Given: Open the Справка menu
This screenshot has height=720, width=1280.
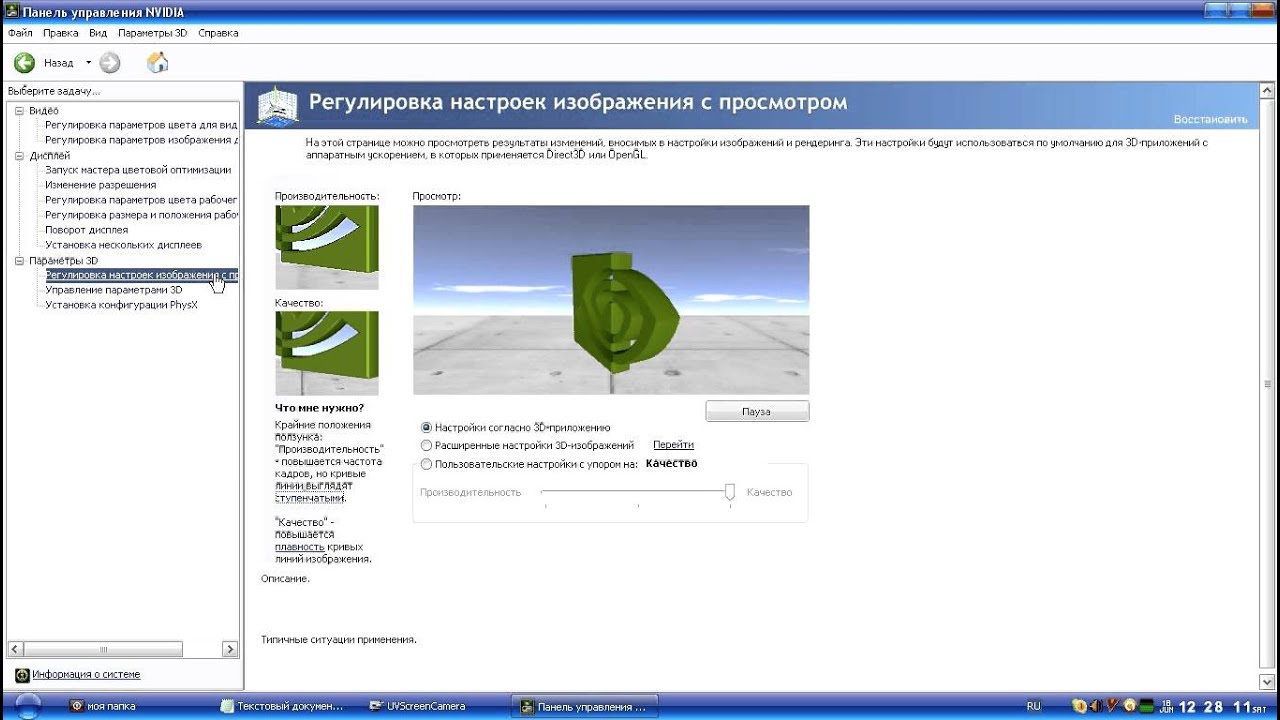Looking at the screenshot, I should point(218,33).
